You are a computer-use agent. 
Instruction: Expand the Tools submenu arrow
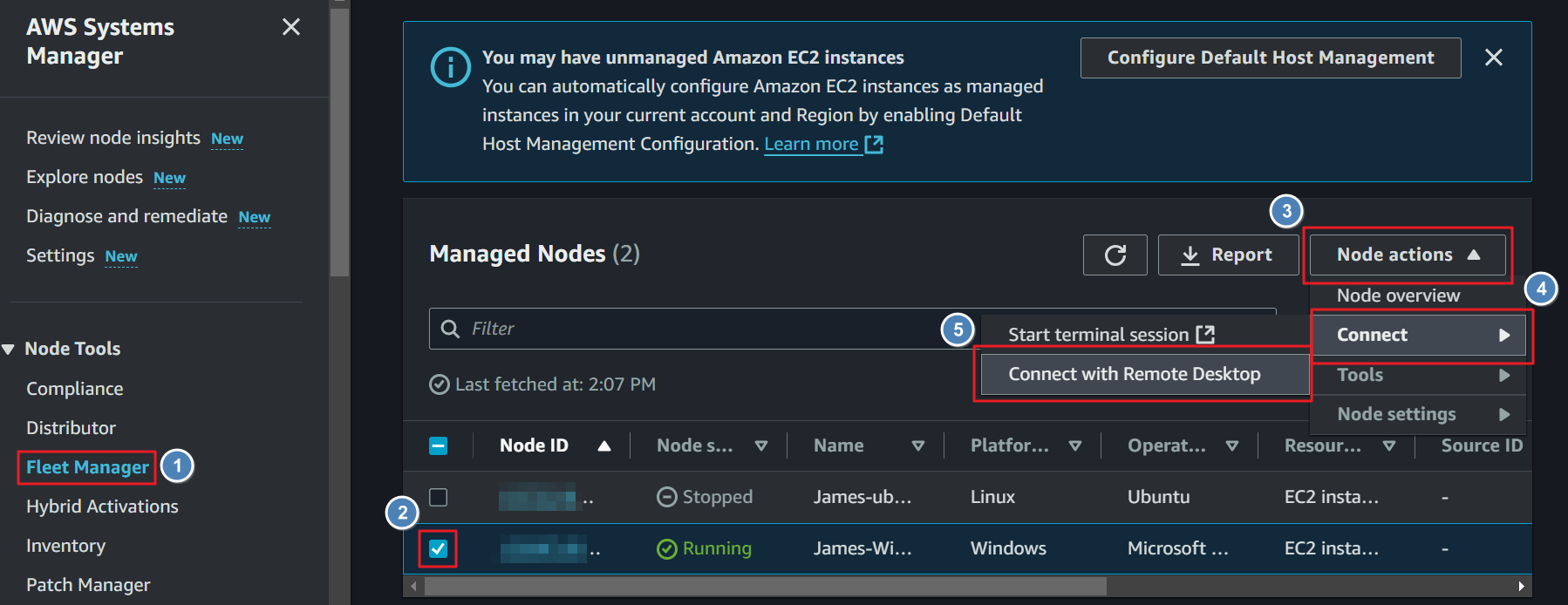click(1504, 375)
